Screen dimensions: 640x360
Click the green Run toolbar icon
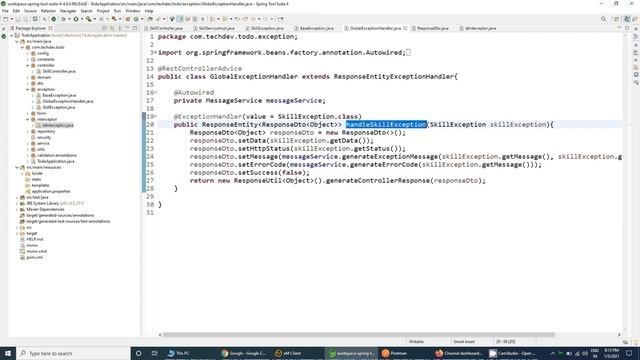coord(76,19)
